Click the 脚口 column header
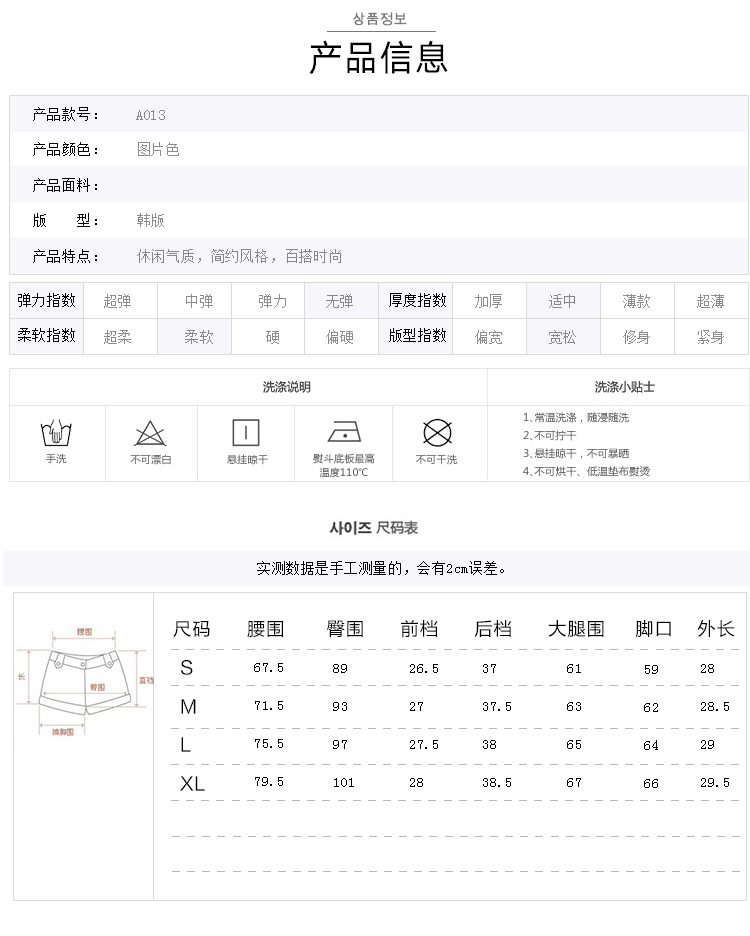The image size is (750, 936). 653,629
